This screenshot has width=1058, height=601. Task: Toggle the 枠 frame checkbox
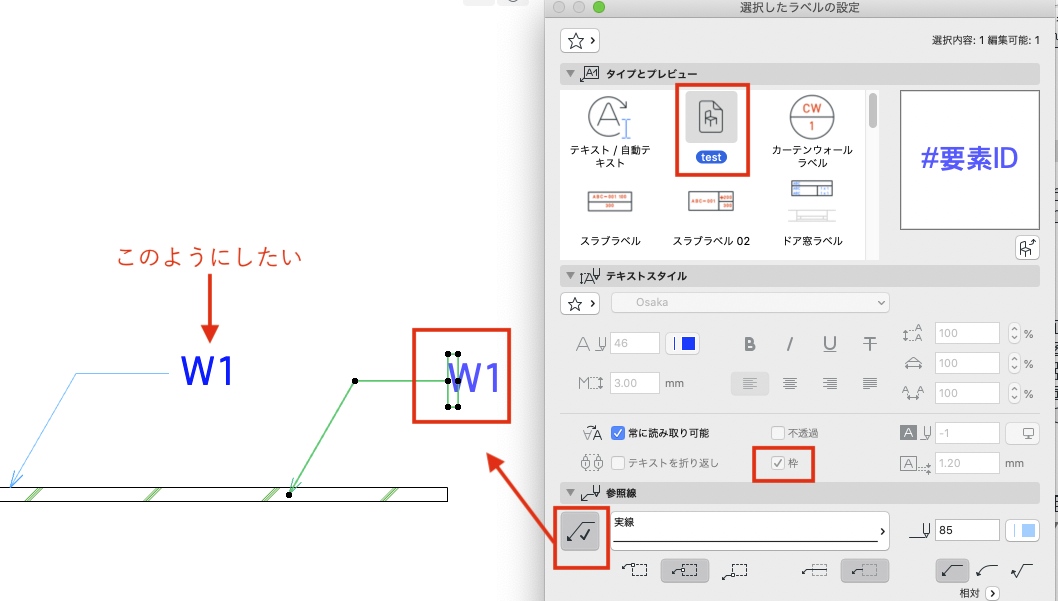click(x=778, y=463)
